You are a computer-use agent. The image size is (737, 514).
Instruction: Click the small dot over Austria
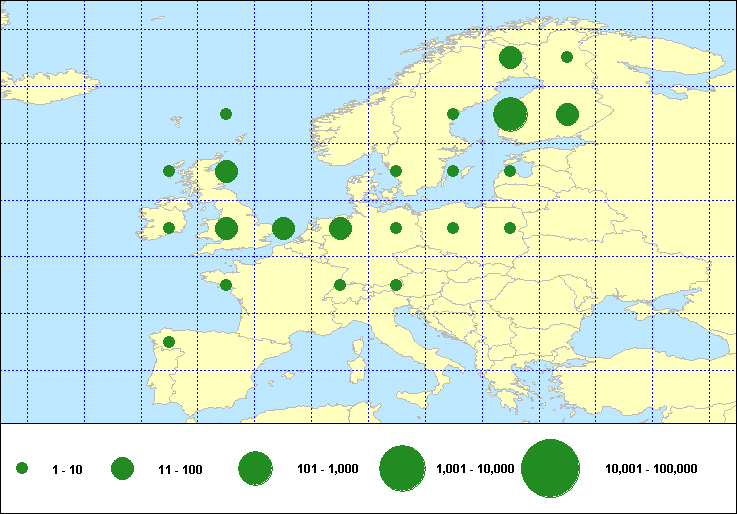(396, 285)
